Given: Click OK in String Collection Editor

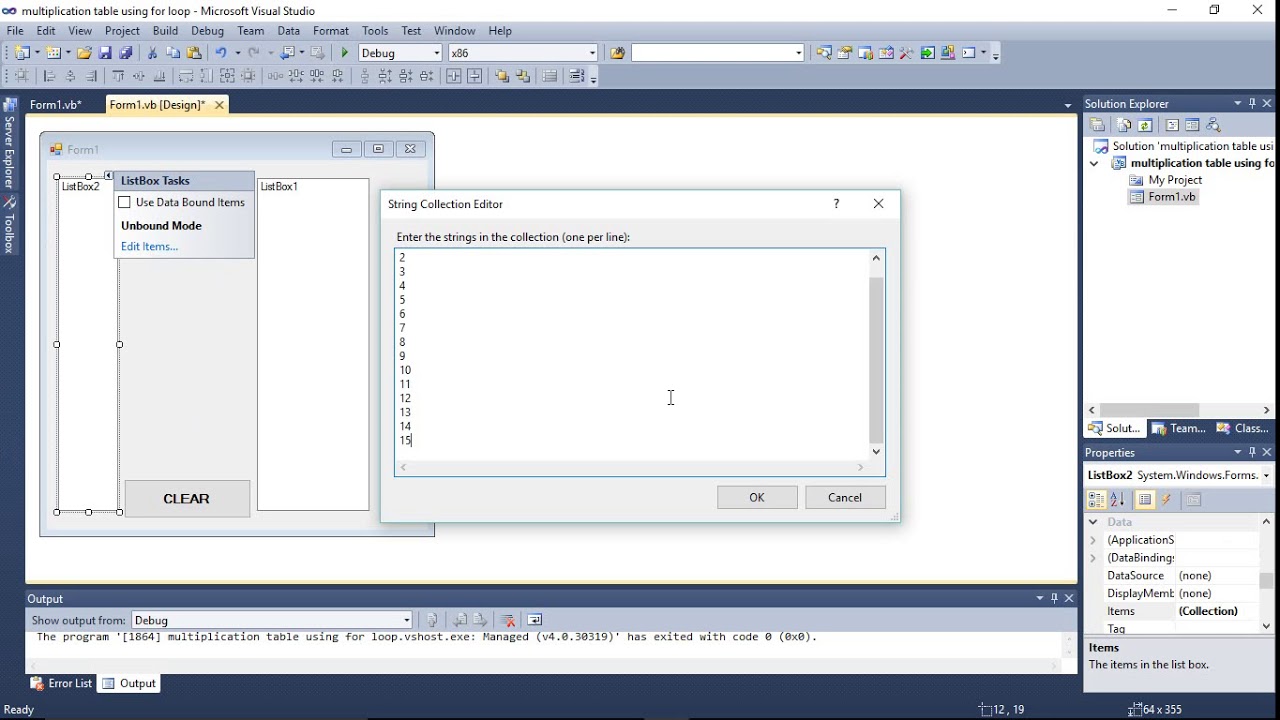Looking at the screenshot, I should tap(757, 498).
